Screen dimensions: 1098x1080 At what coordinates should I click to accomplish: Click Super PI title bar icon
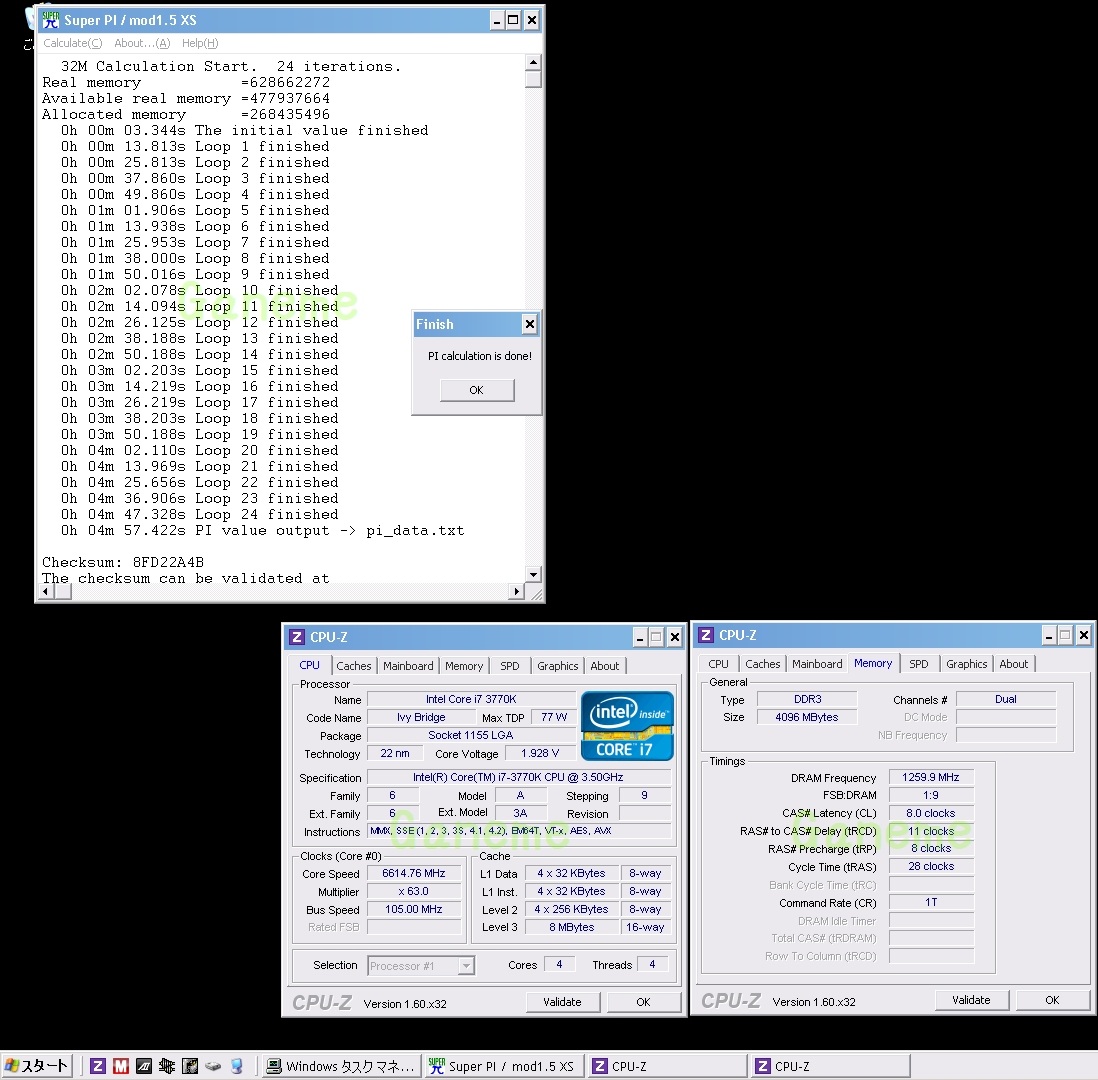50,20
